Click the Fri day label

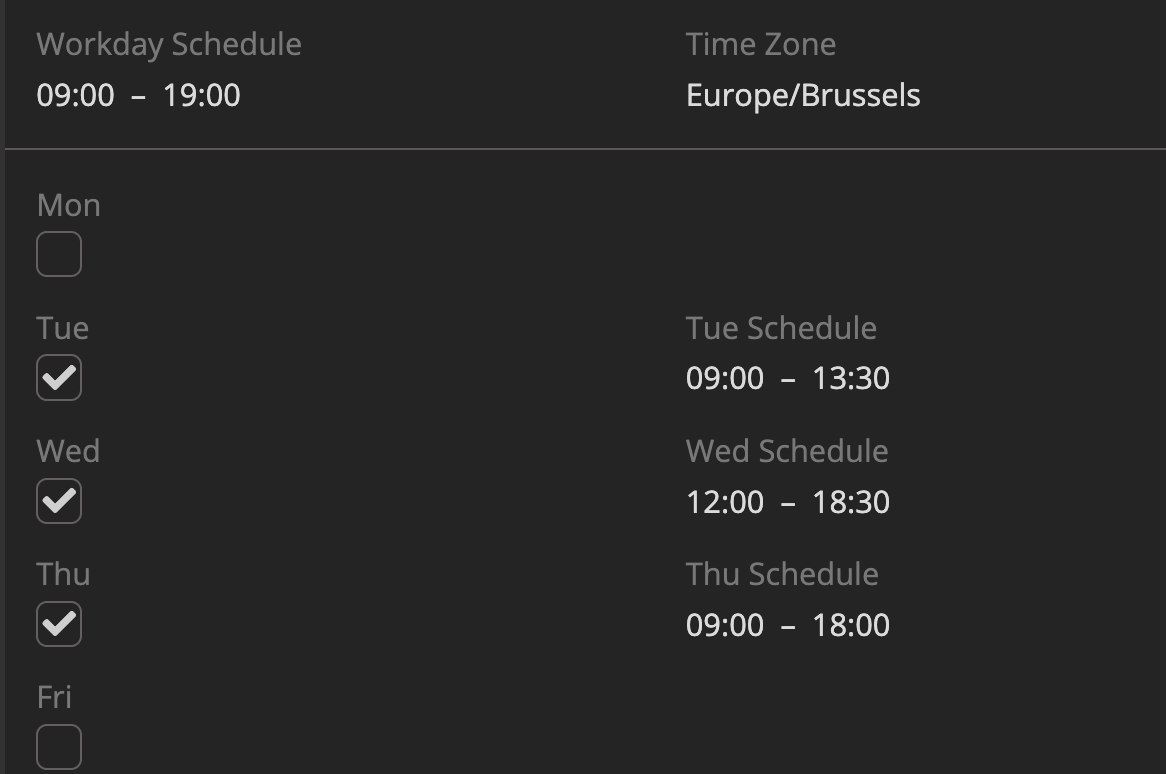click(54, 697)
